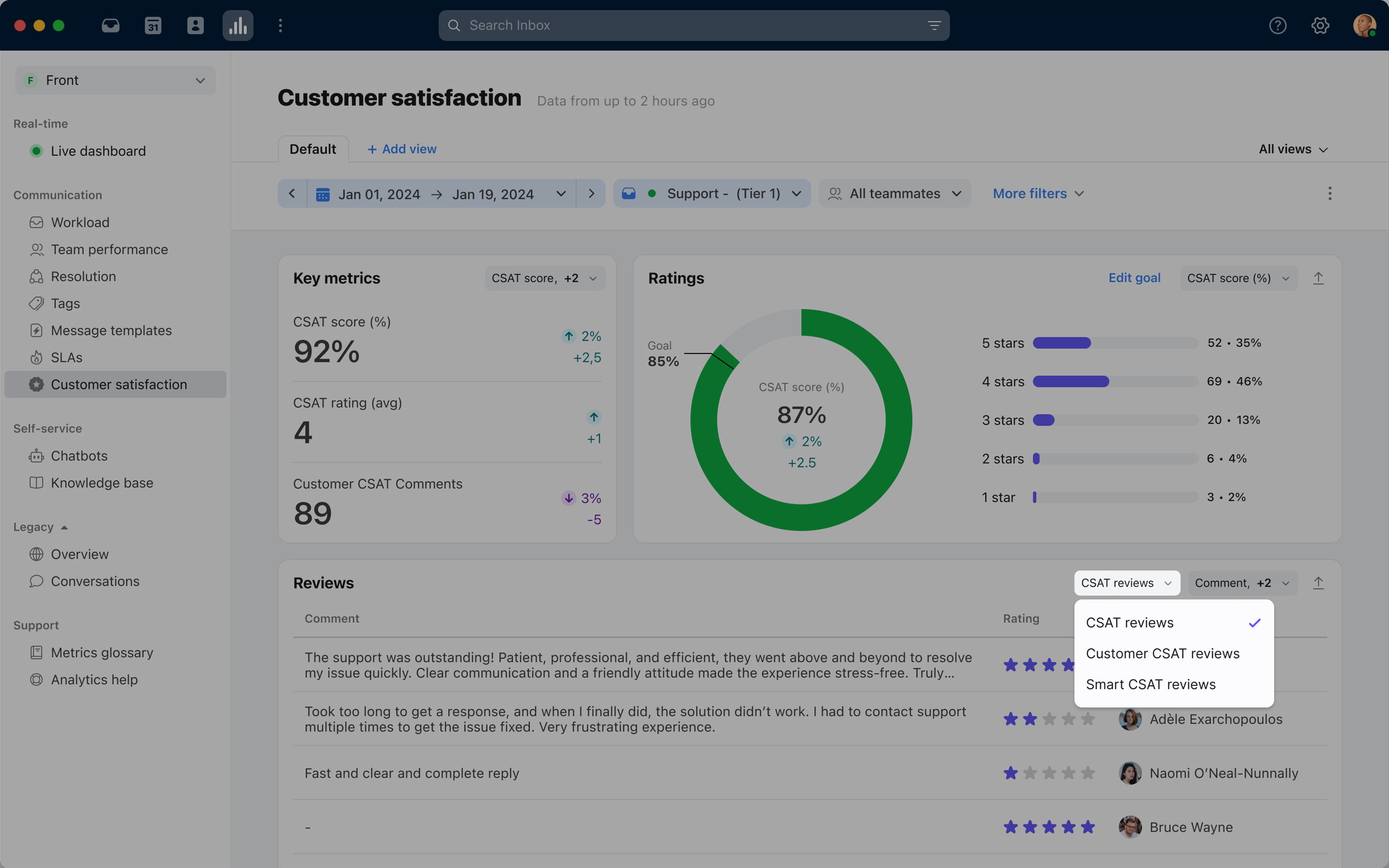Open review 'Fast and clear and complete reply'
Screen dimensions: 1389x868
point(411,773)
